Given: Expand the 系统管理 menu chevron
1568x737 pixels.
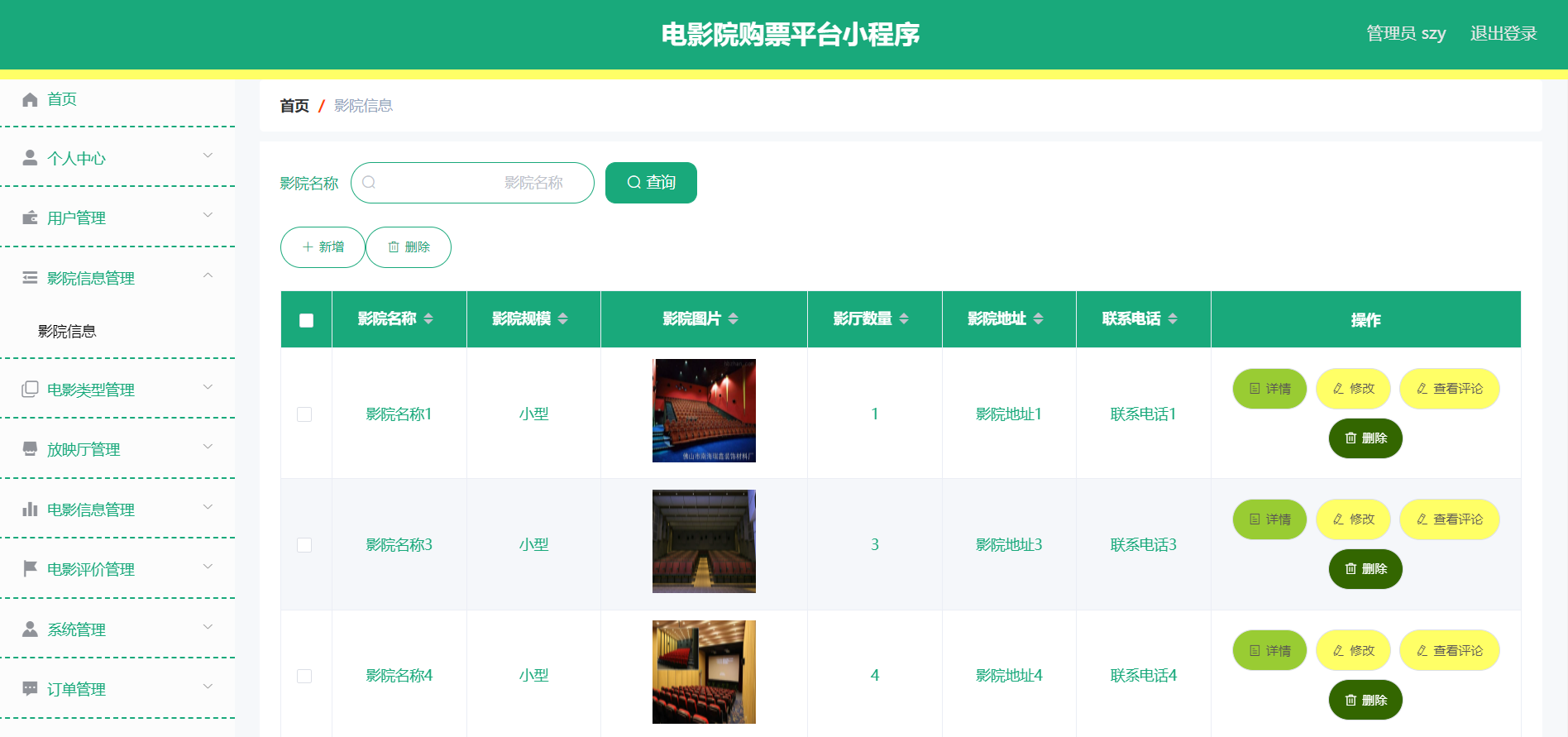Looking at the screenshot, I should pos(208,628).
